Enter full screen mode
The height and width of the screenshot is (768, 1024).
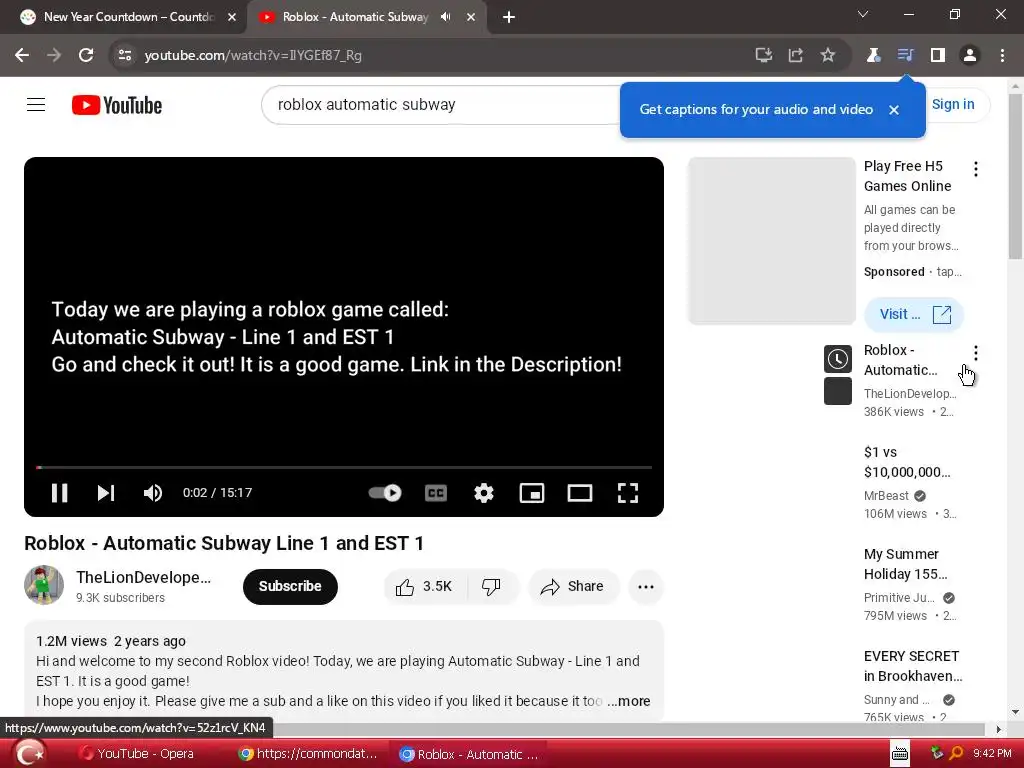click(628, 493)
